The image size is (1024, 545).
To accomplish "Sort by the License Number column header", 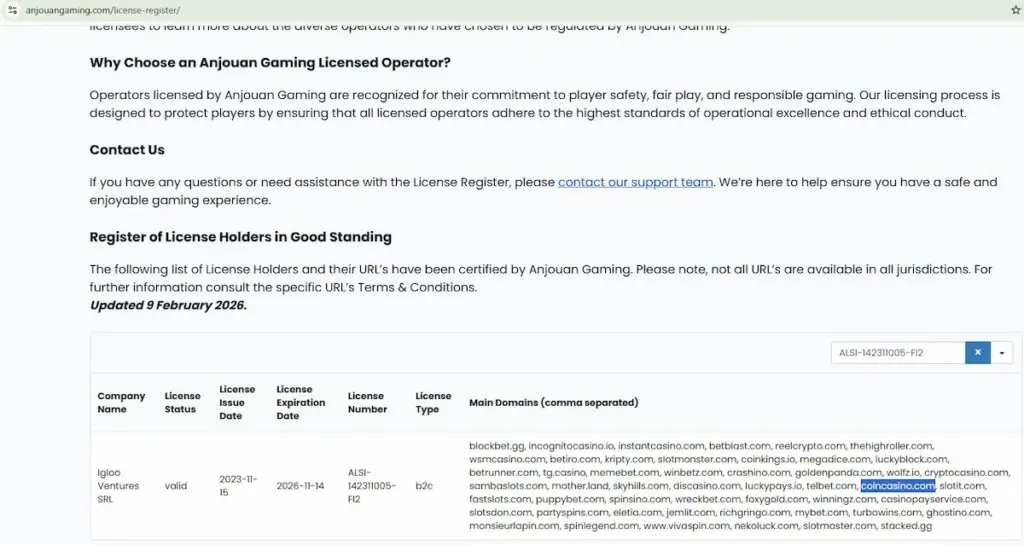I will pyautogui.click(x=367, y=403).
